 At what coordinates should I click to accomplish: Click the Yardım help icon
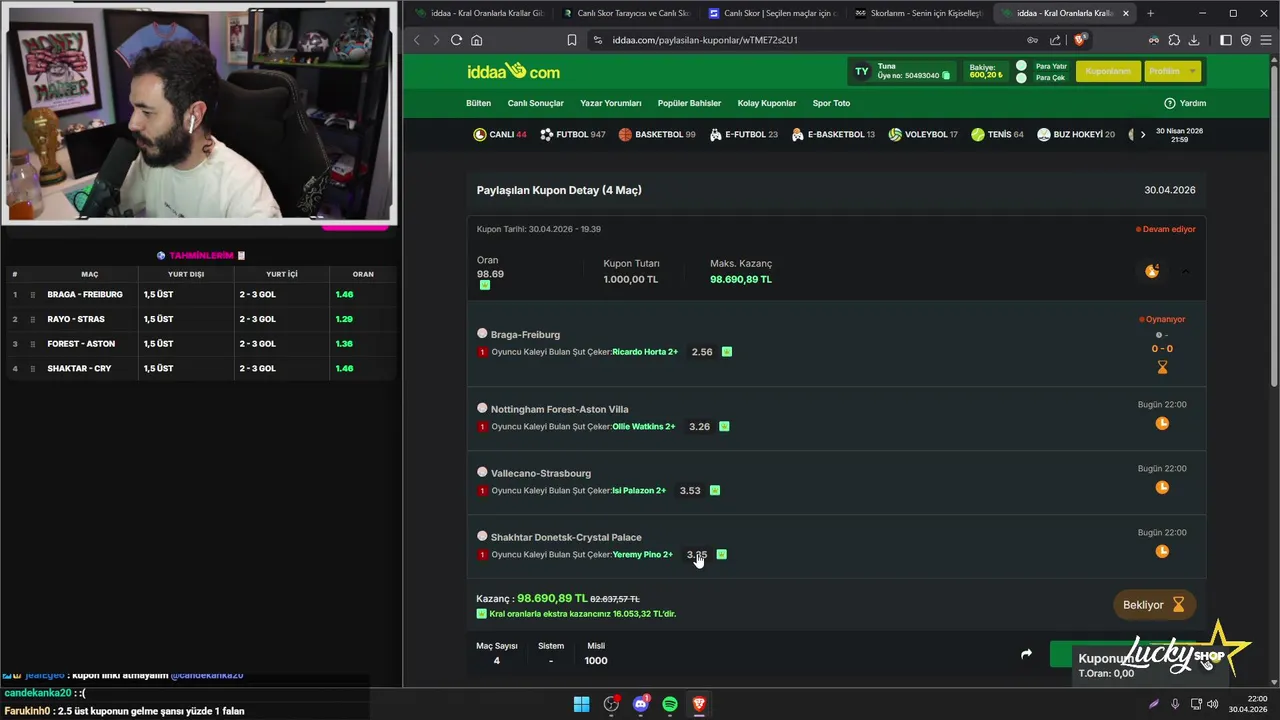(1170, 103)
